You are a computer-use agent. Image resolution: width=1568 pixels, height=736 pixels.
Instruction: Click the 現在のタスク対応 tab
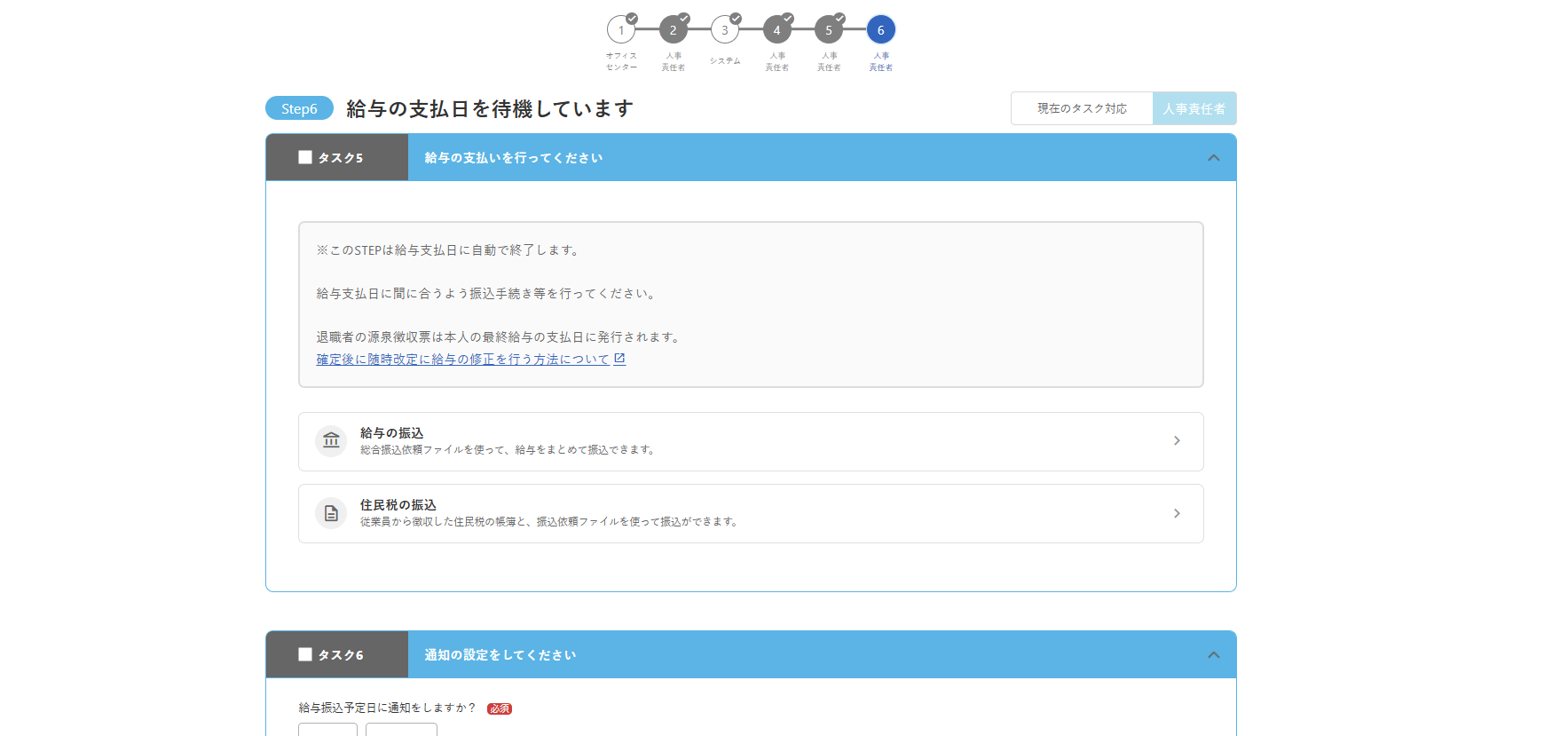(x=1082, y=108)
